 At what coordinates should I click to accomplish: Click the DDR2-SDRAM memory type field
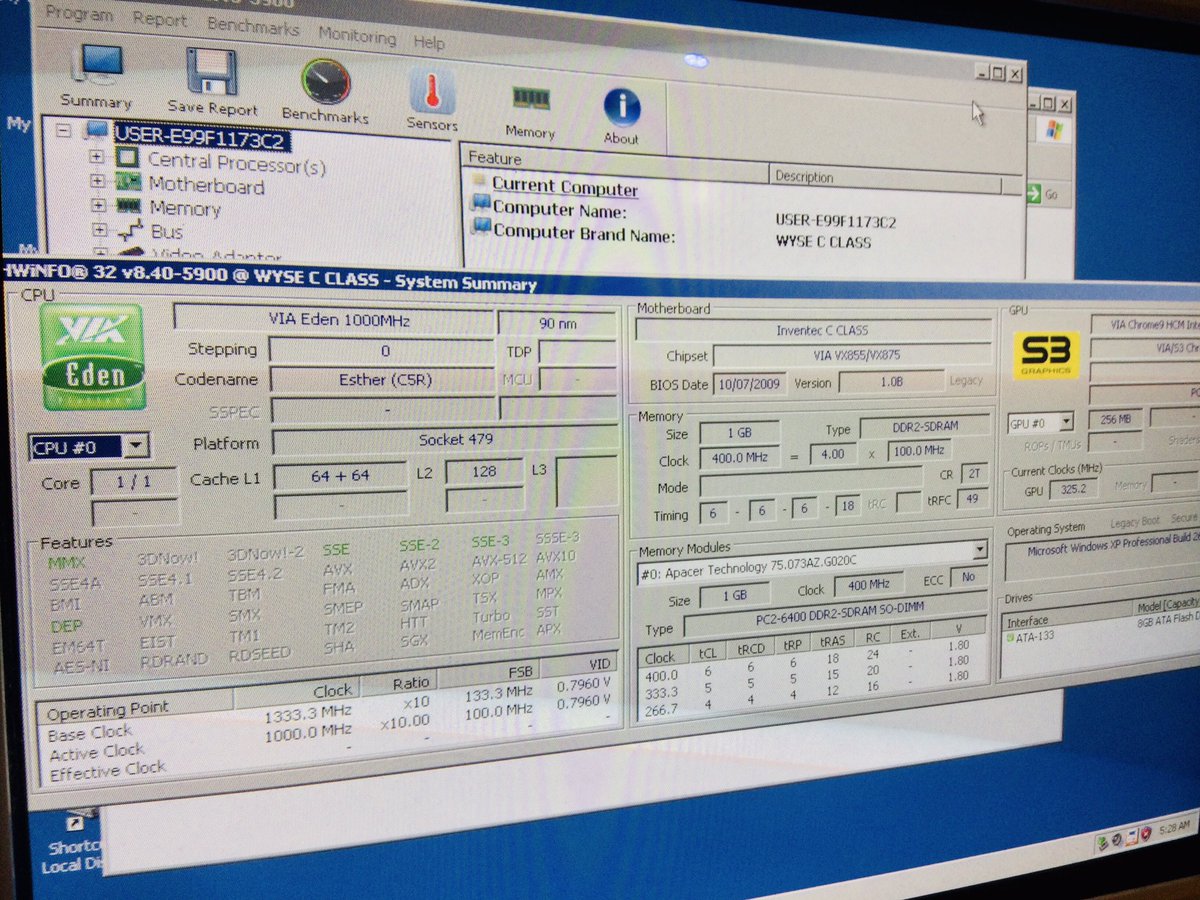(925, 427)
